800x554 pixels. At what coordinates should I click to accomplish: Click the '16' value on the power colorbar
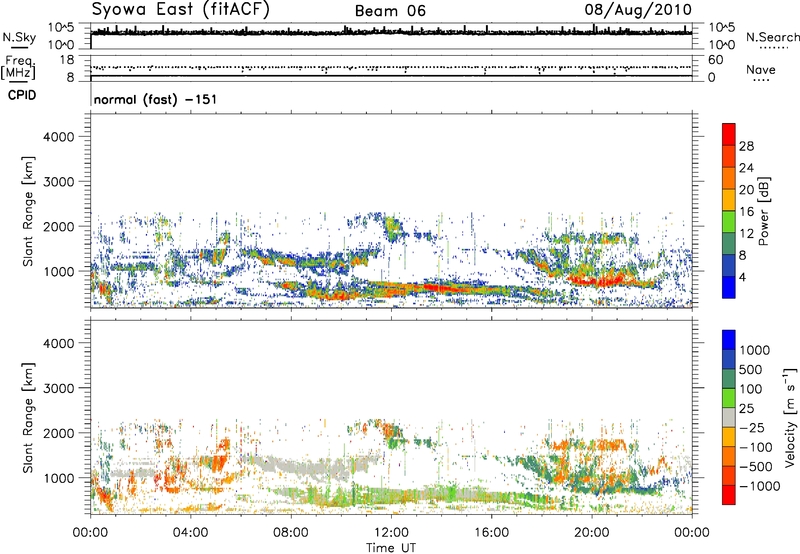(746, 212)
